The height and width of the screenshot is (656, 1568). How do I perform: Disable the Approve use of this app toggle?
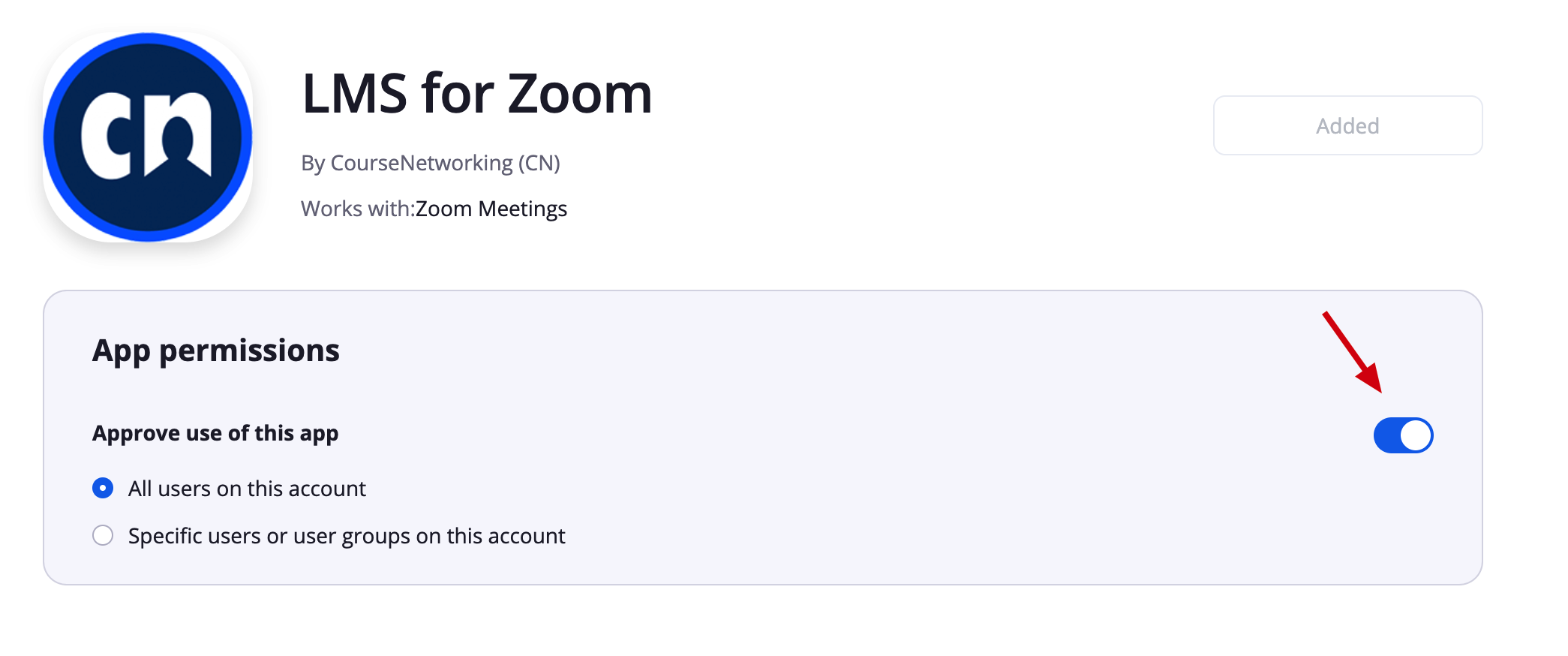1403,435
